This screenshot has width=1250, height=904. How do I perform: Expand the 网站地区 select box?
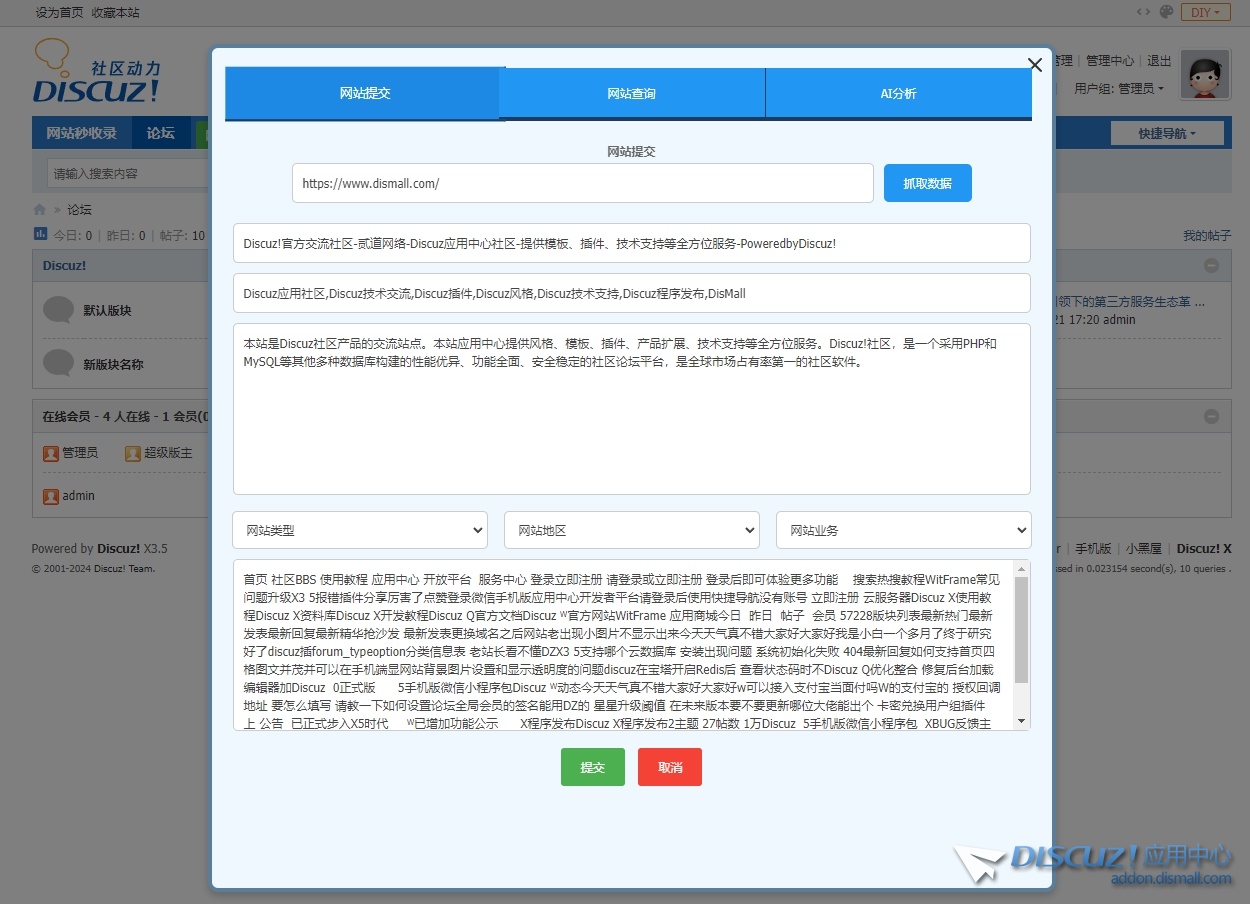coord(632,530)
